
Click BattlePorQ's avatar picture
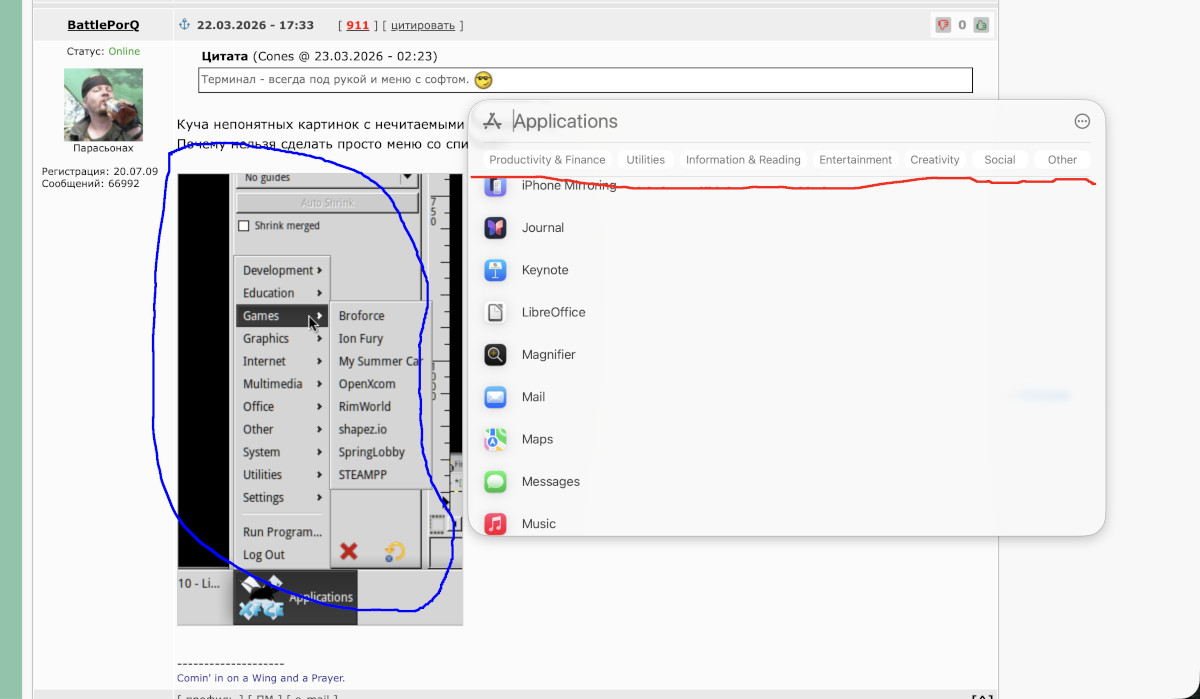(x=103, y=103)
